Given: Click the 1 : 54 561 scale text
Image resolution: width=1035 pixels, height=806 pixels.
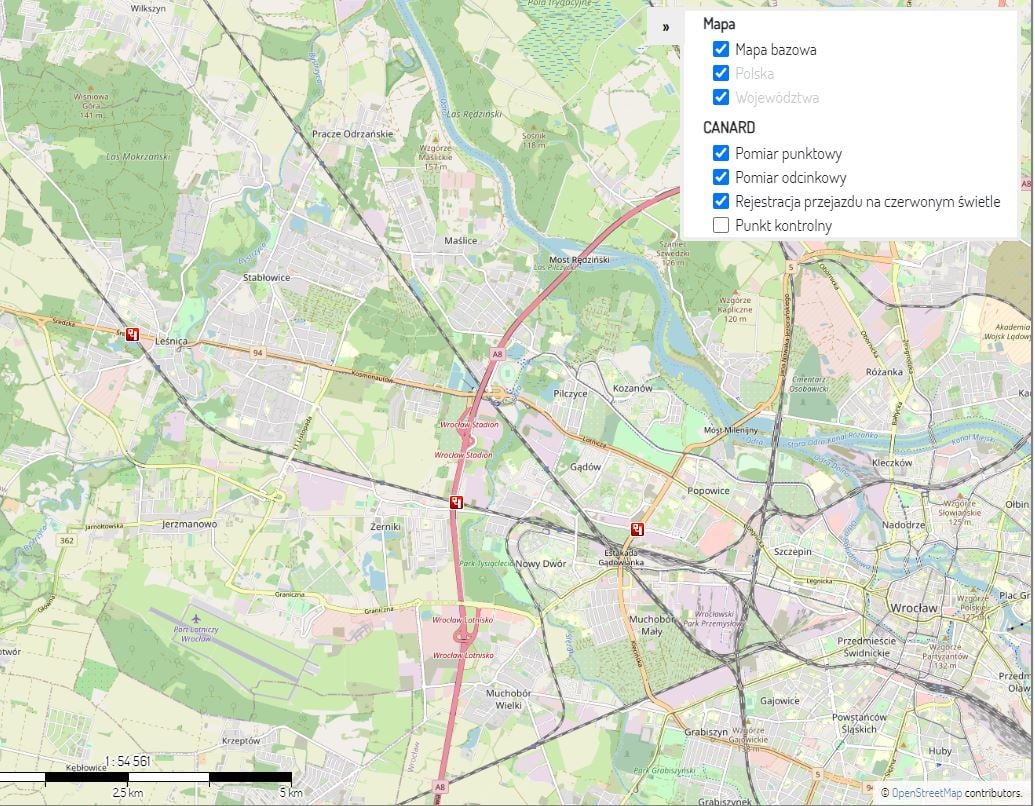Looking at the screenshot, I should pyautogui.click(x=127, y=761).
